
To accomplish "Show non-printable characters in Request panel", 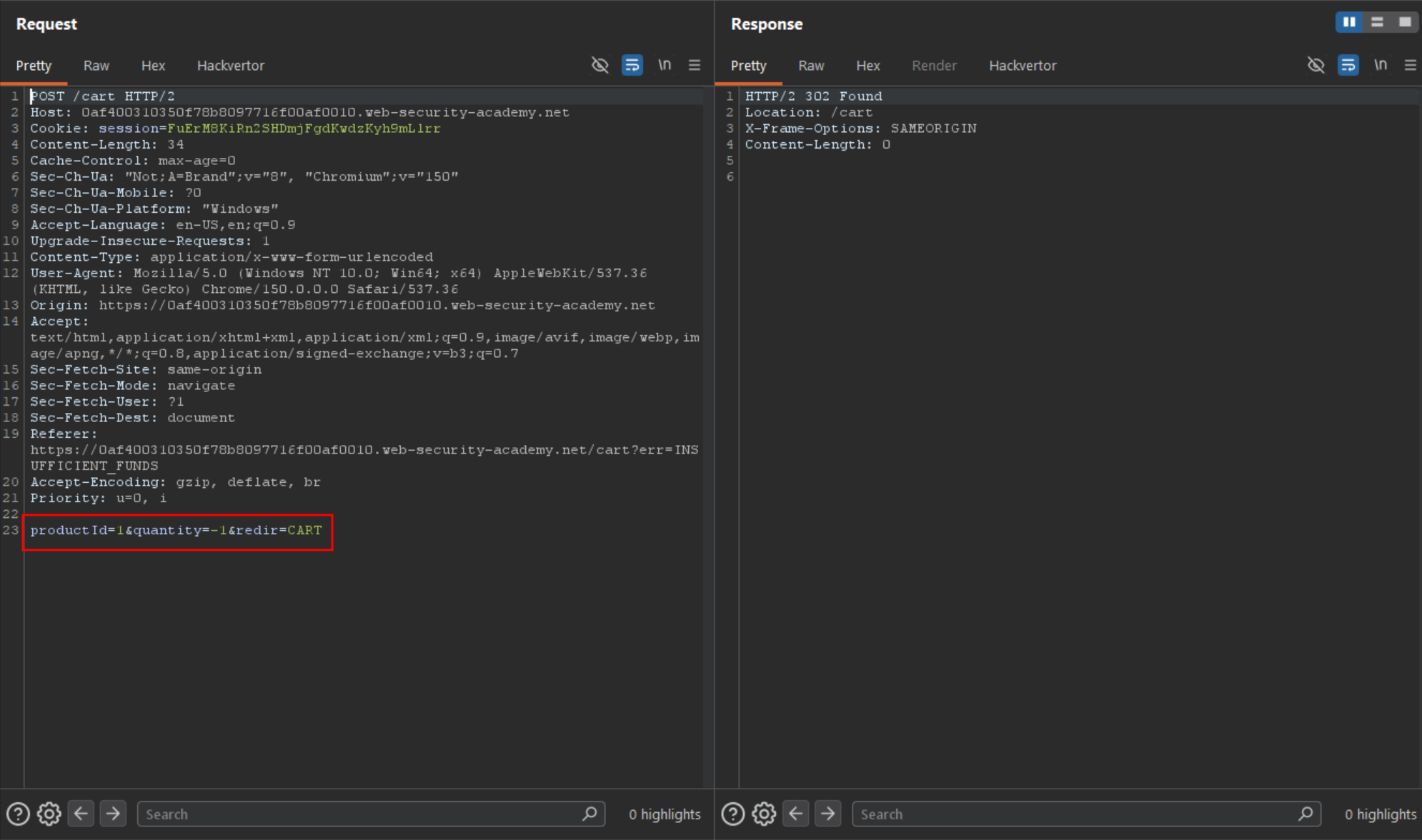I will [665, 65].
